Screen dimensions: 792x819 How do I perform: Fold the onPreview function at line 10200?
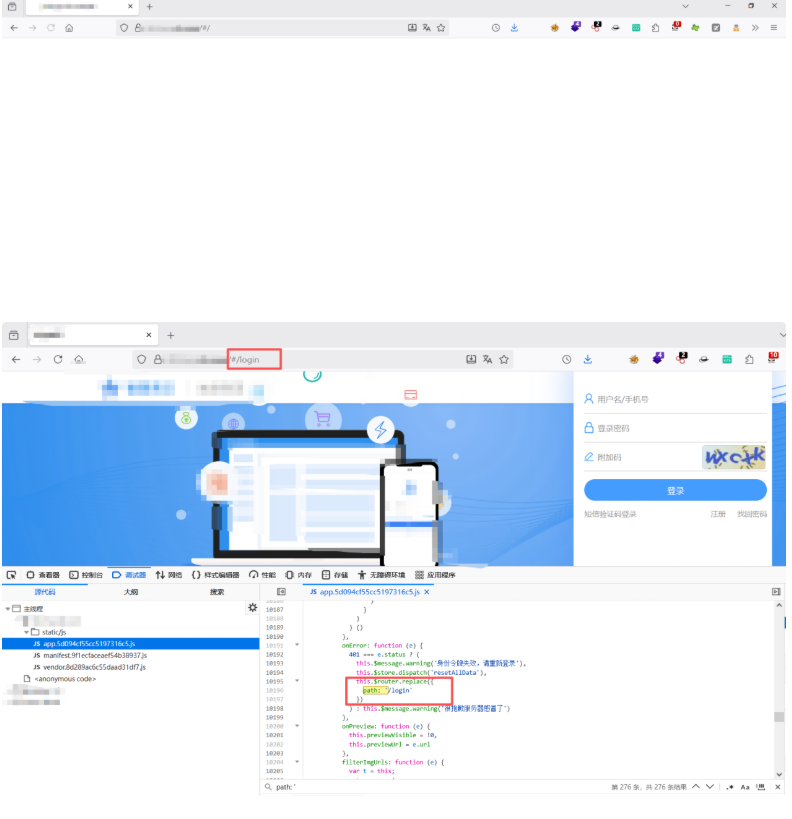click(297, 726)
